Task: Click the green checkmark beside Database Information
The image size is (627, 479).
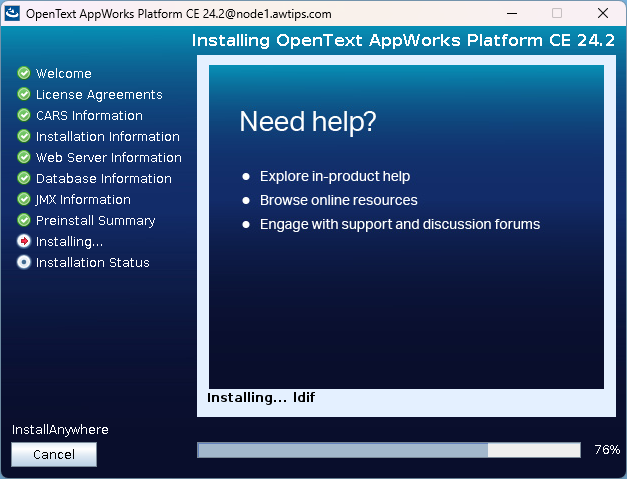Action: pos(24,178)
